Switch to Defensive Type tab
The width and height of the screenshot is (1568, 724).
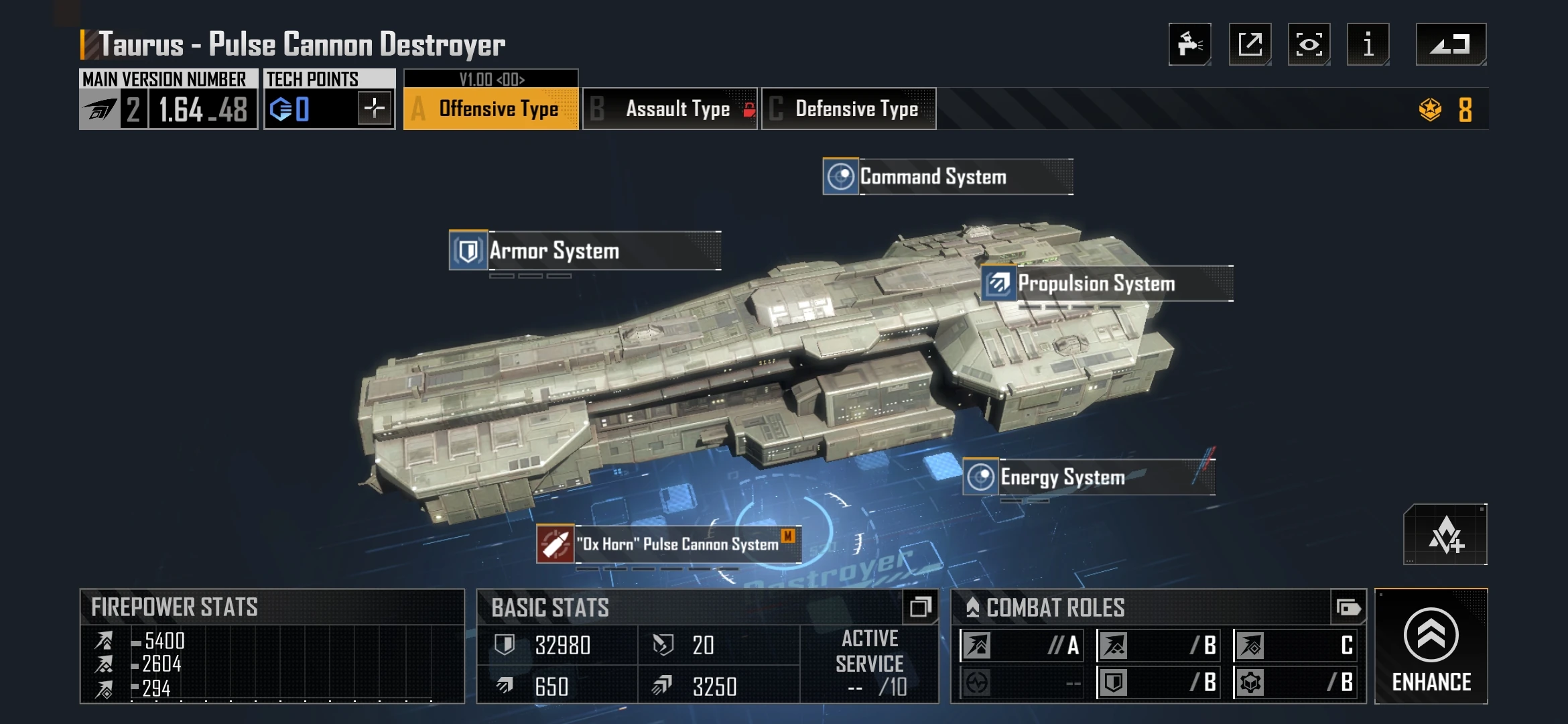click(848, 108)
